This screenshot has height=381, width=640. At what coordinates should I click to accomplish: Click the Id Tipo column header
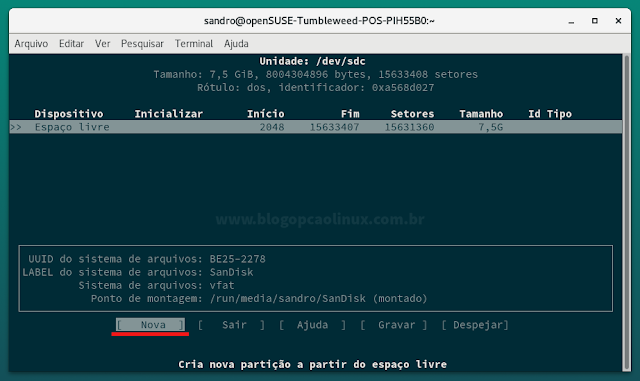(x=550, y=114)
